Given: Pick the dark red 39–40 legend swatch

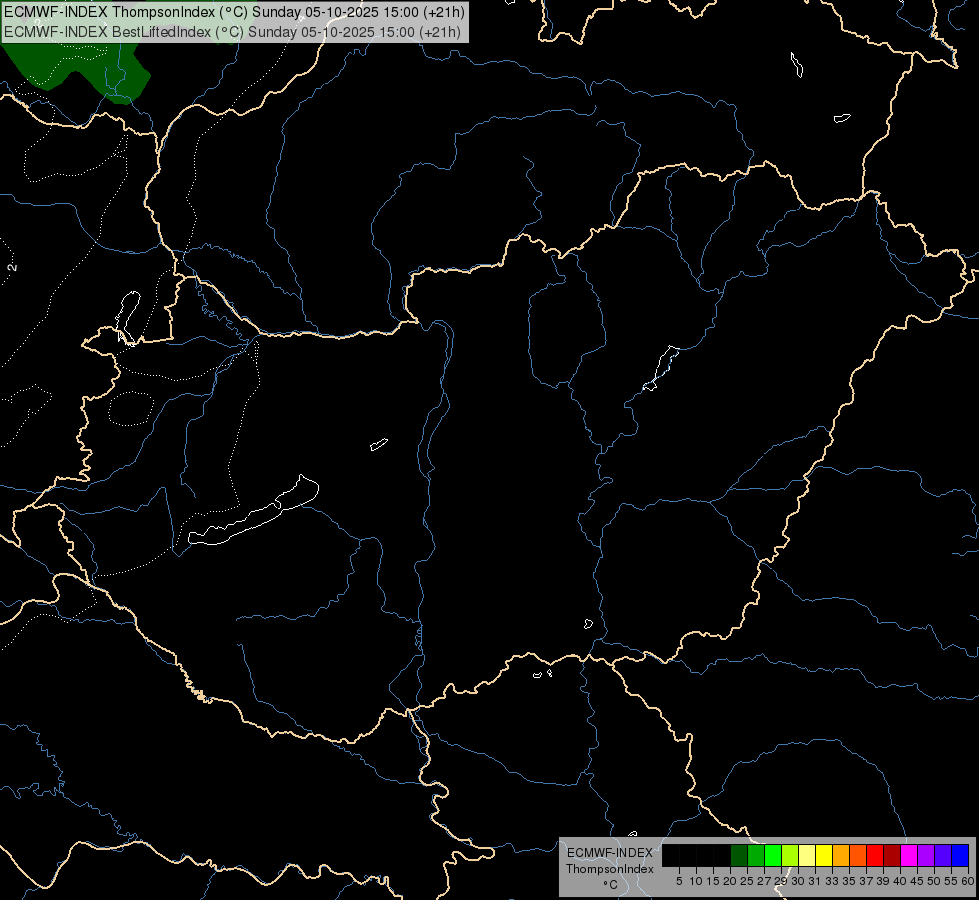Looking at the screenshot, I should pyautogui.click(x=892, y=855).
